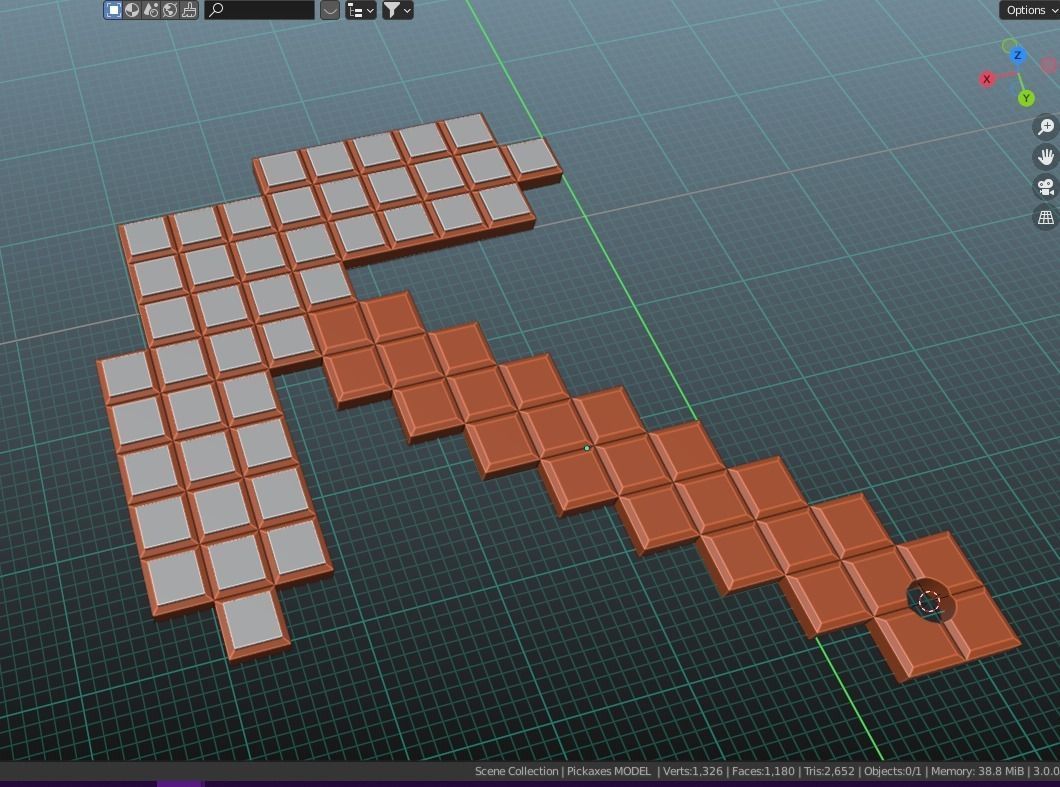This screenshot has height=787, width=1060.
Task: Click the 3D cursor on the handle
Action: pyautogui.click(x=929, y=601)
